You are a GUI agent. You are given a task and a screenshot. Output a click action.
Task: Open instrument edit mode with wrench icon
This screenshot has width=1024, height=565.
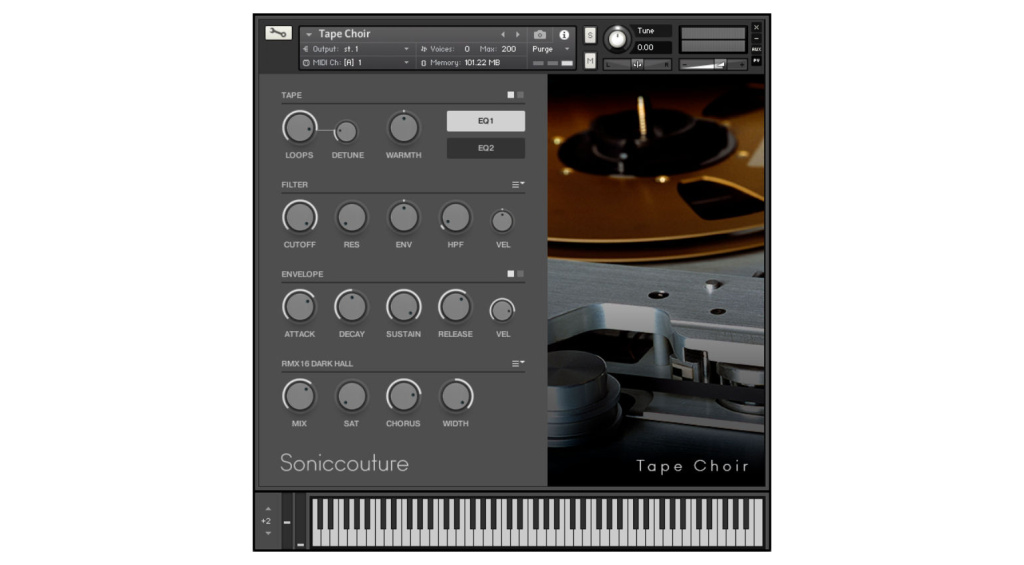tap(278, 33)
